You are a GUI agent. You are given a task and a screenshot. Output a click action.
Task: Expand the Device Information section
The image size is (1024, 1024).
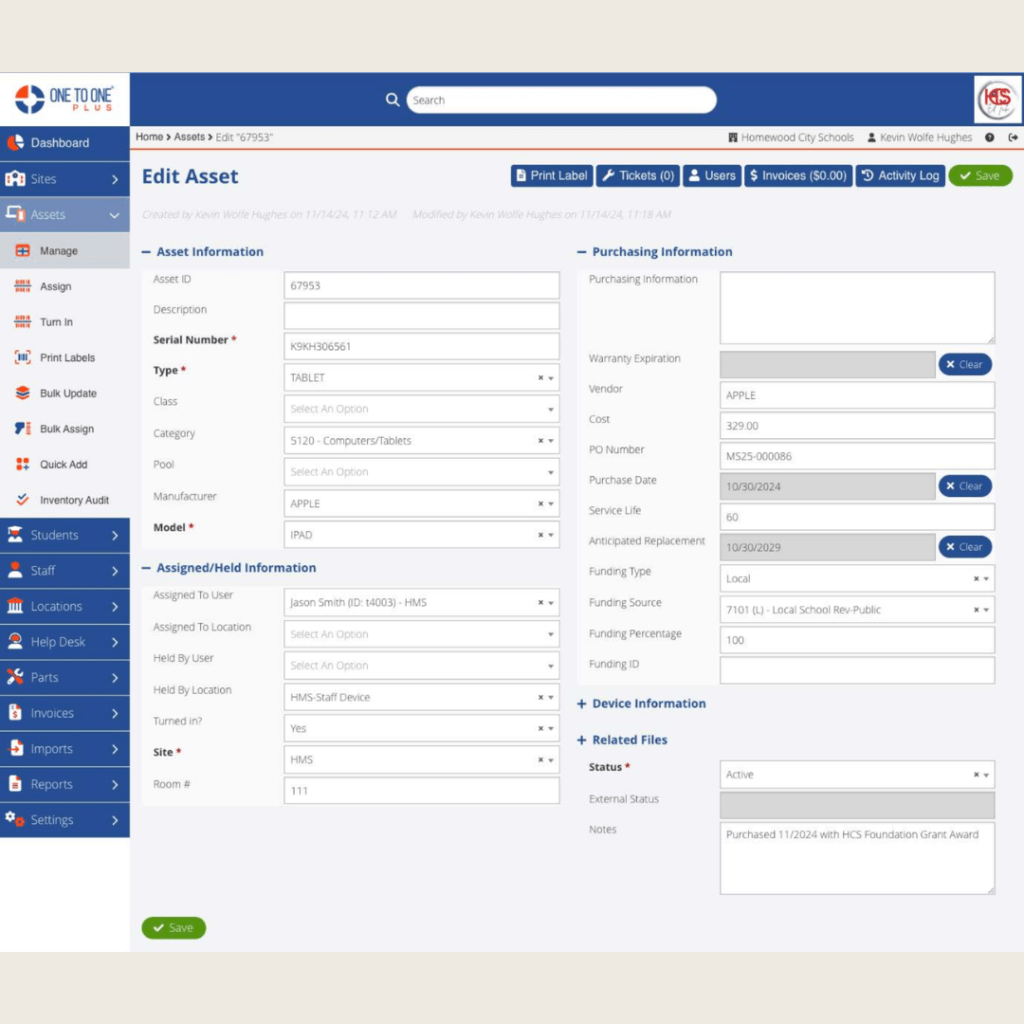(x=641, y=704)
